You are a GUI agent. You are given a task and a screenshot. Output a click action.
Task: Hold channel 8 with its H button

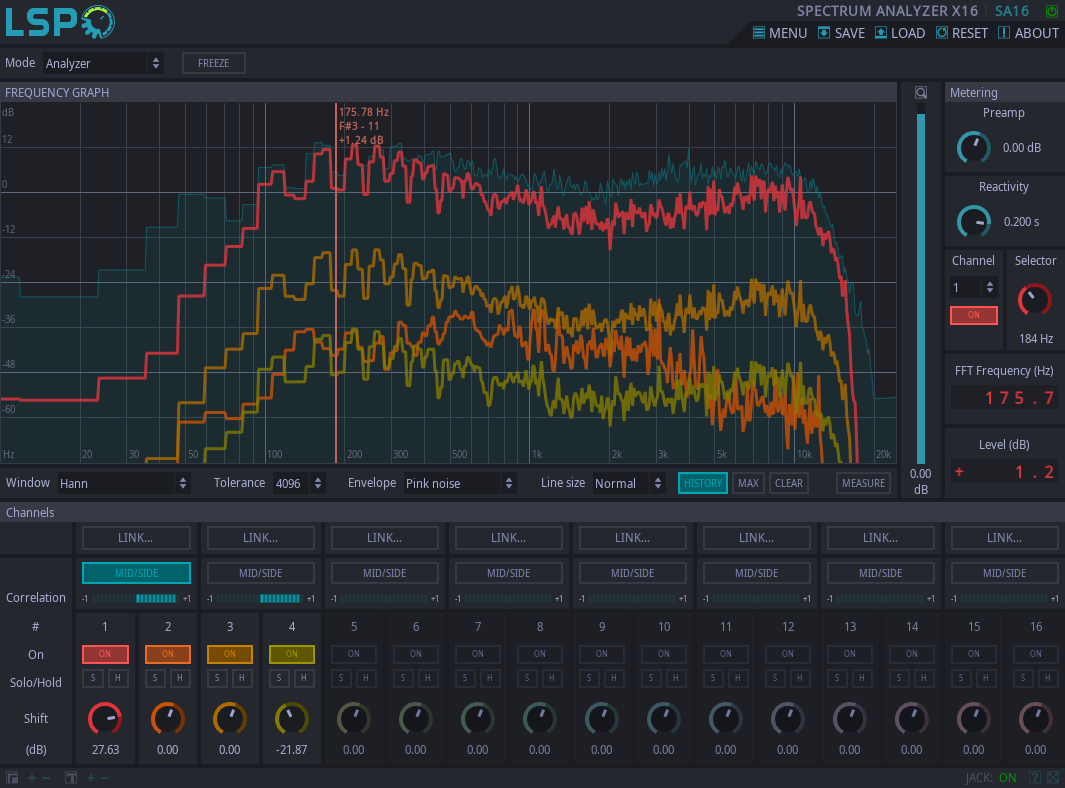[552, 678]
